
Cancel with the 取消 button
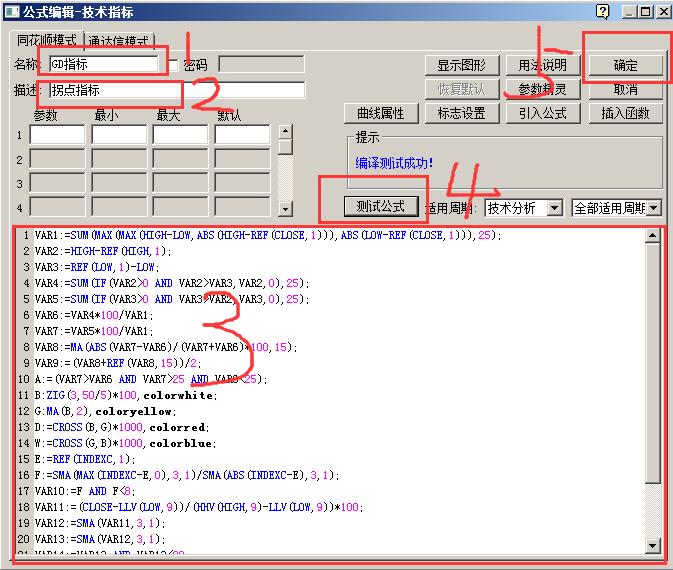tap(625, 89)
